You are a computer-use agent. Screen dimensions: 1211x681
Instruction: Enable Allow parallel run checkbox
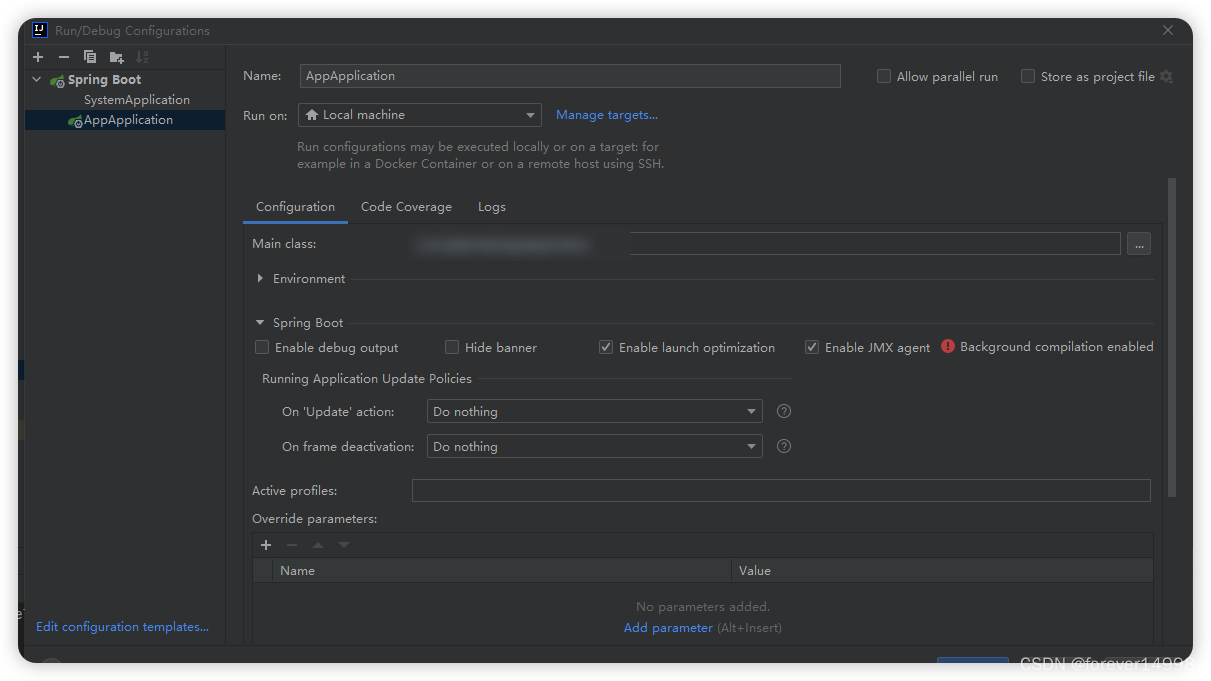tap(884, 76)
